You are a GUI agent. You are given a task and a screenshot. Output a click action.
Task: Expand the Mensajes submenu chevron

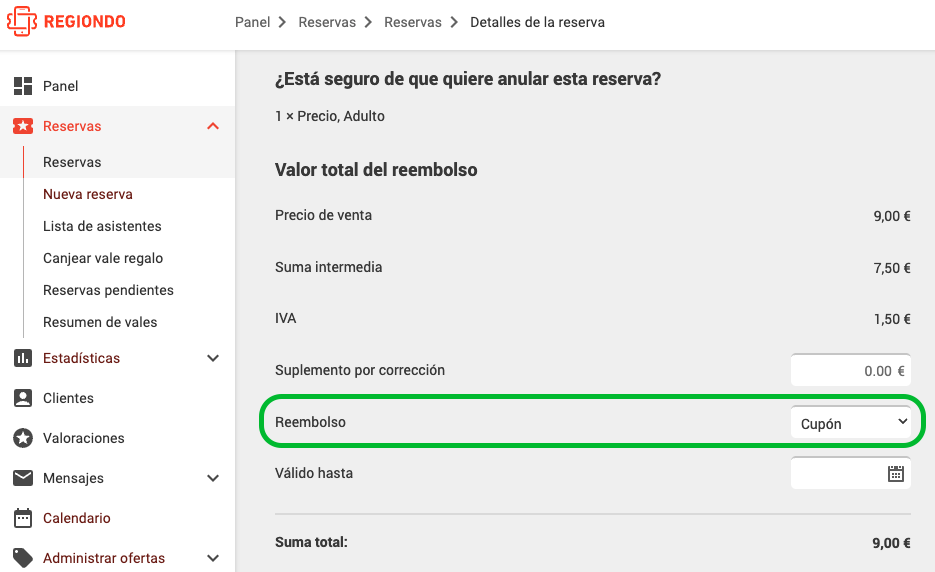tap(213, 478)
